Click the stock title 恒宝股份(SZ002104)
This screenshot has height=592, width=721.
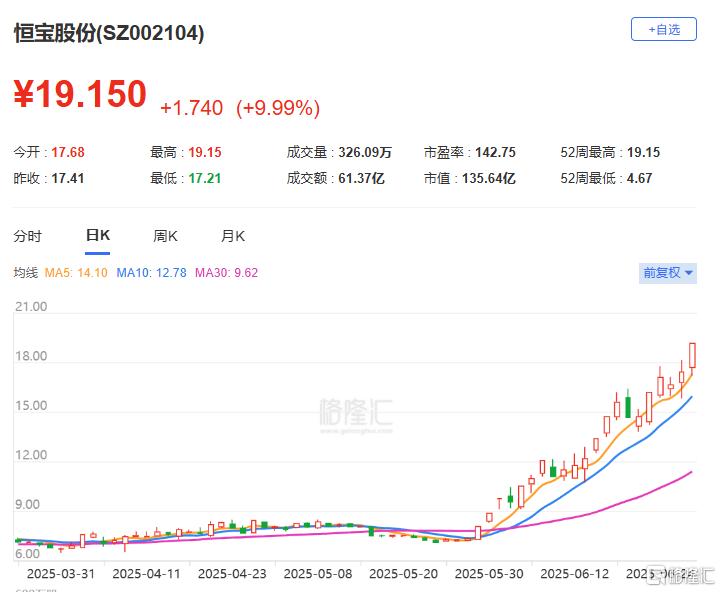(x=109, y=33)
